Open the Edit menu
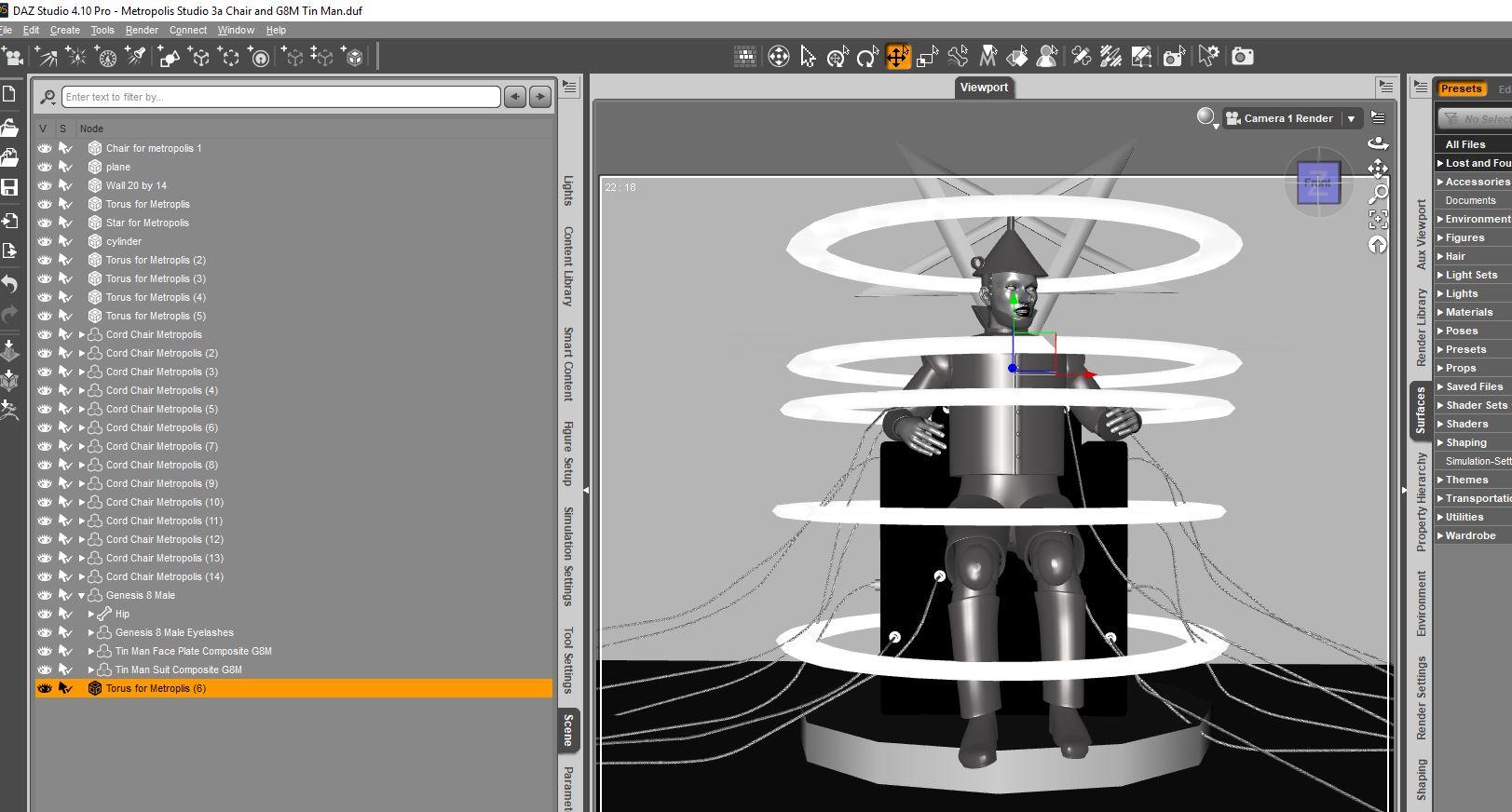The width and height of the screenshot is (1512, 812). (x=31, y=30)
